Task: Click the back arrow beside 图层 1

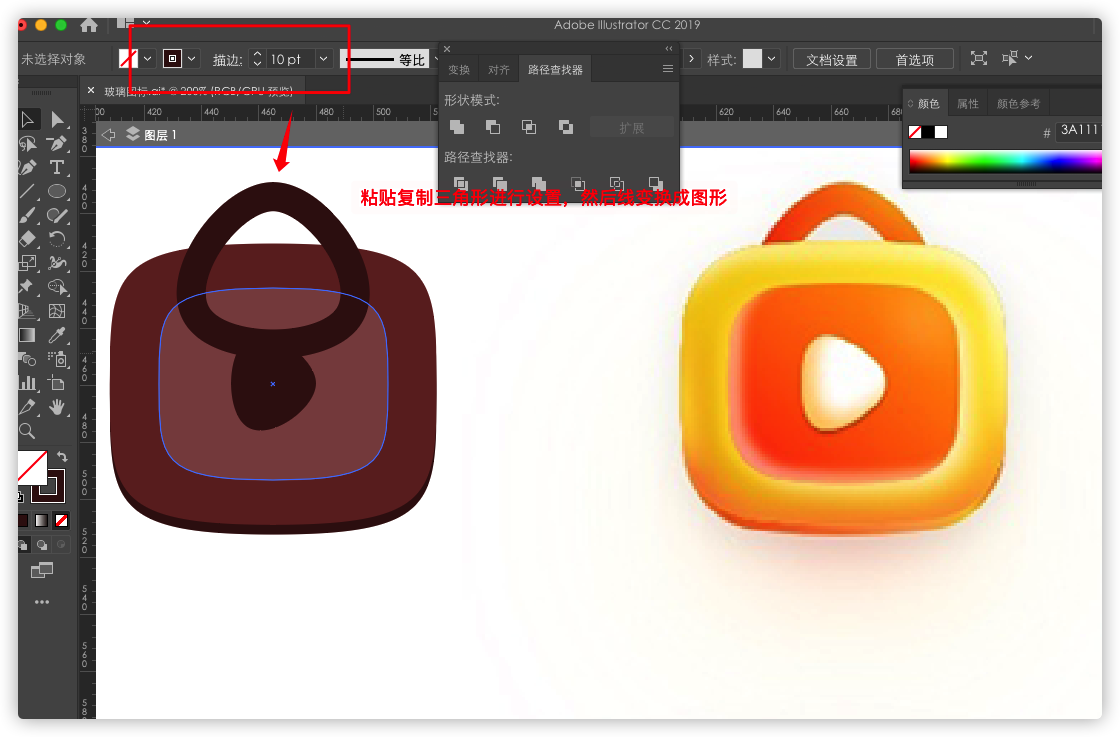Action: [x=108, y=134]
